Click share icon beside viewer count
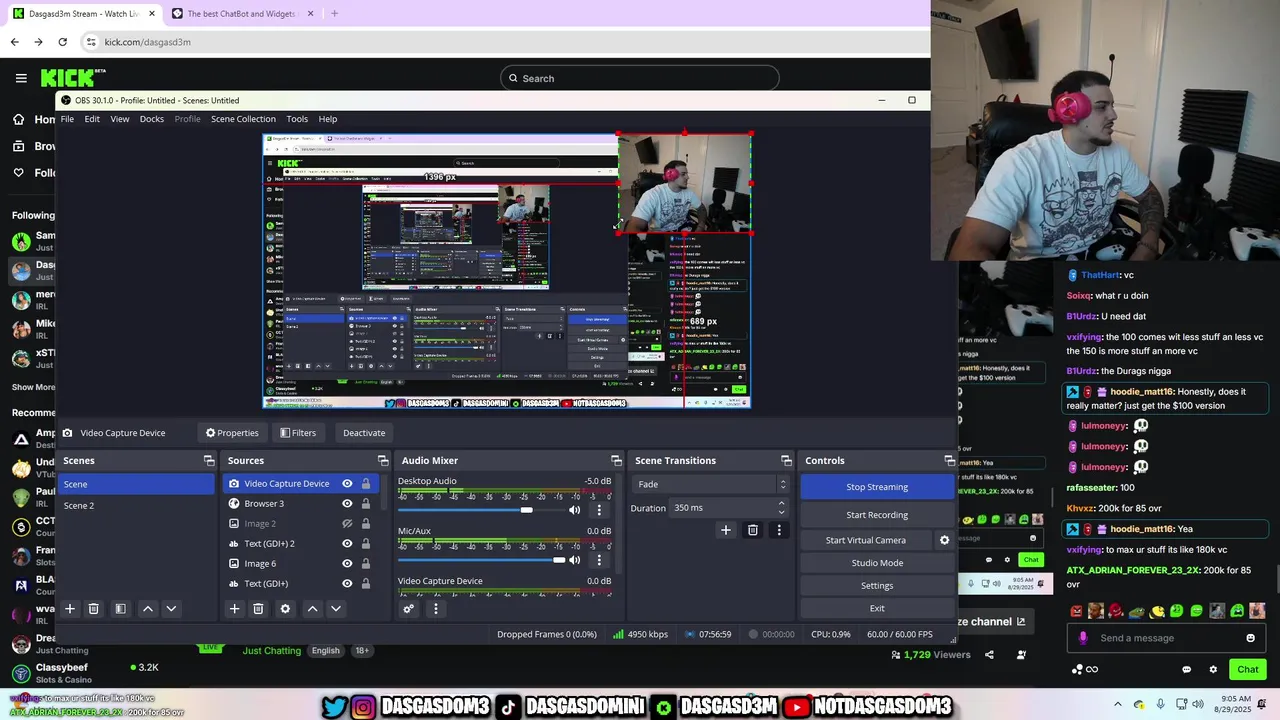The height and width of the screenshot is (720, 1280). (x=989, y=655)
